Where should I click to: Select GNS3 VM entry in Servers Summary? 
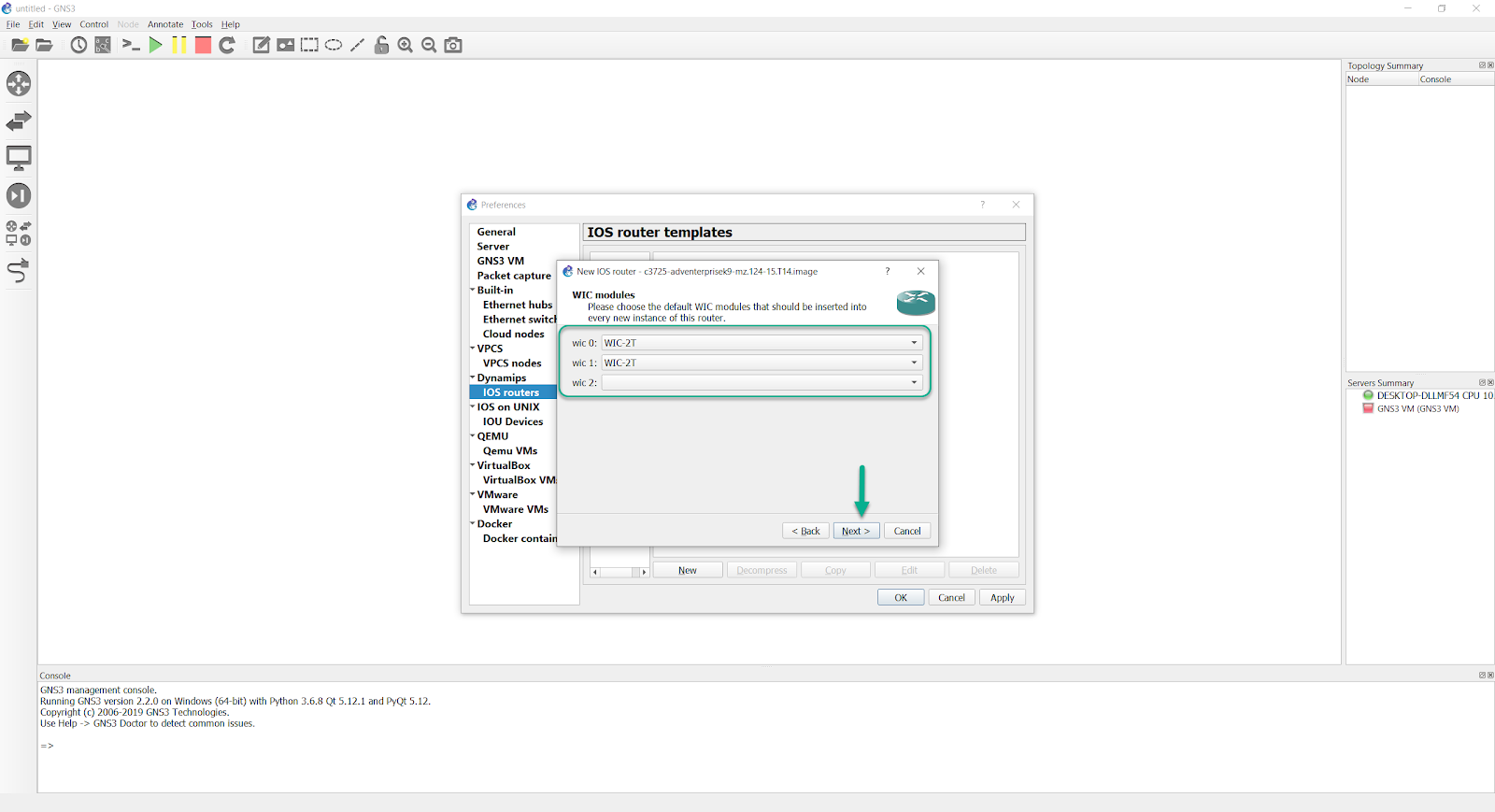coord(1411,408)
